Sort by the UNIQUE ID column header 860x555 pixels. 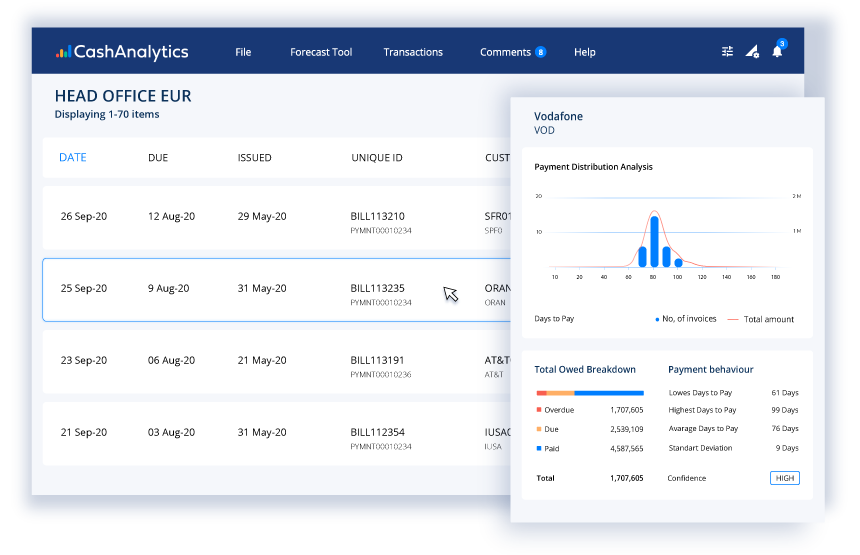[x=377, y=158]
